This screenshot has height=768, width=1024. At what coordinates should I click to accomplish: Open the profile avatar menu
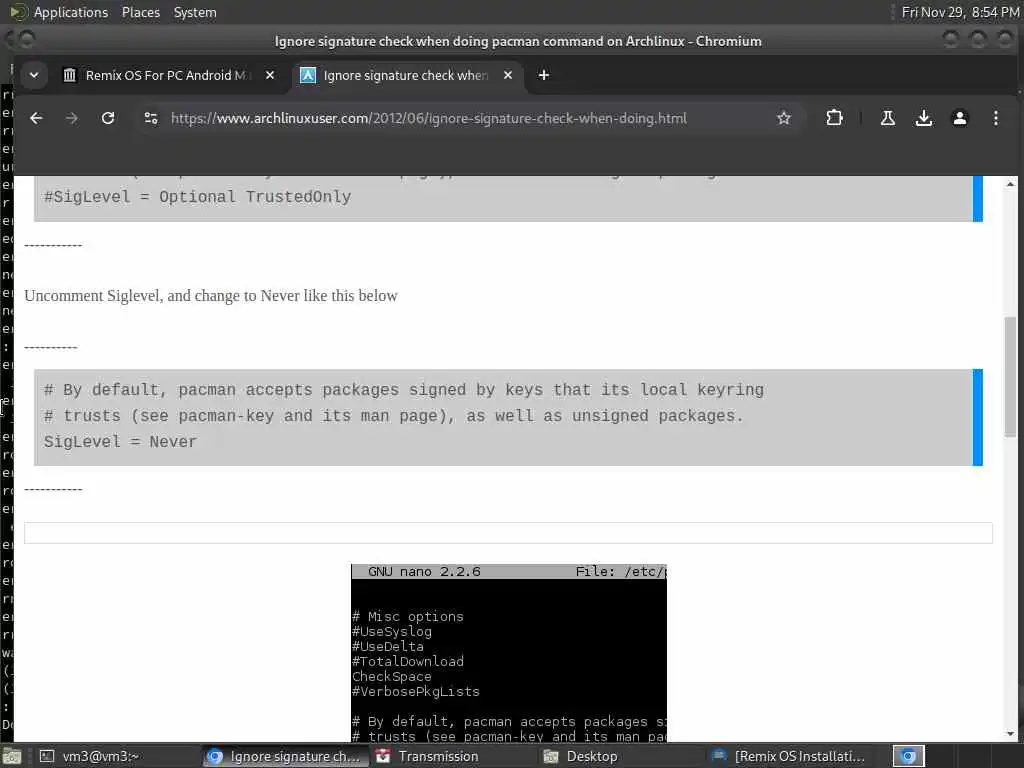pos(959,118)
